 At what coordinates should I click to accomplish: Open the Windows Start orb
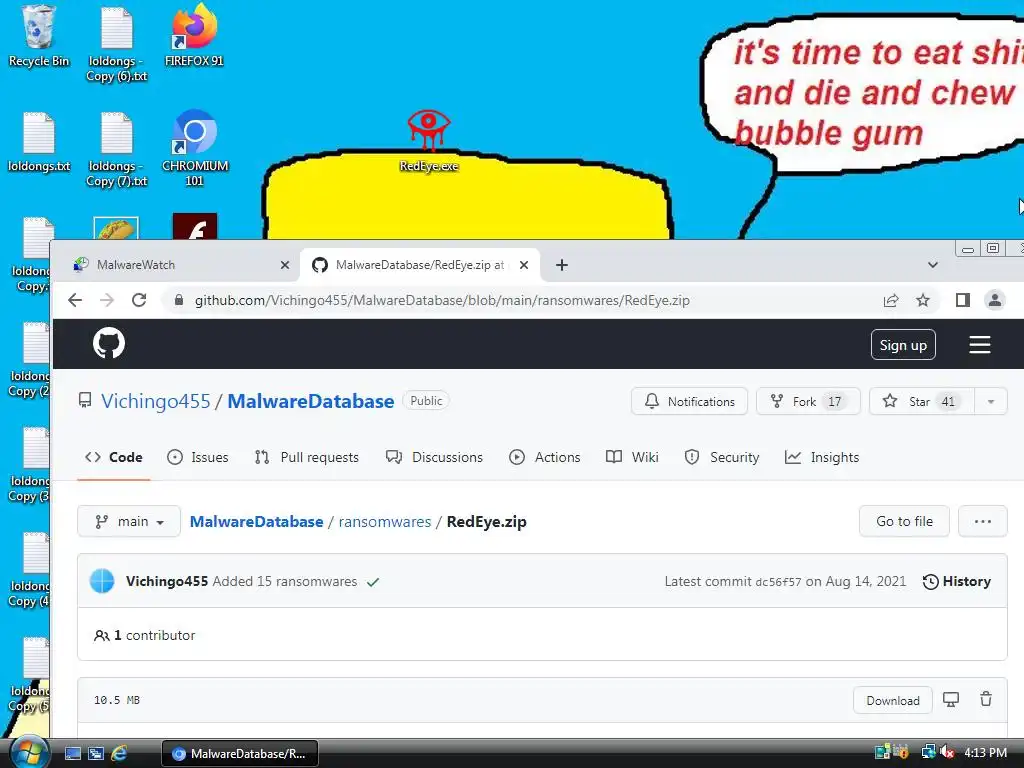coord(29,752)
